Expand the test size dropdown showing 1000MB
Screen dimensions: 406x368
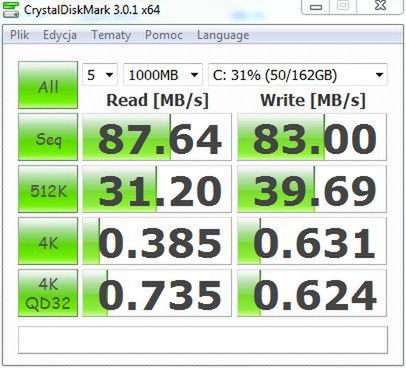163,75
